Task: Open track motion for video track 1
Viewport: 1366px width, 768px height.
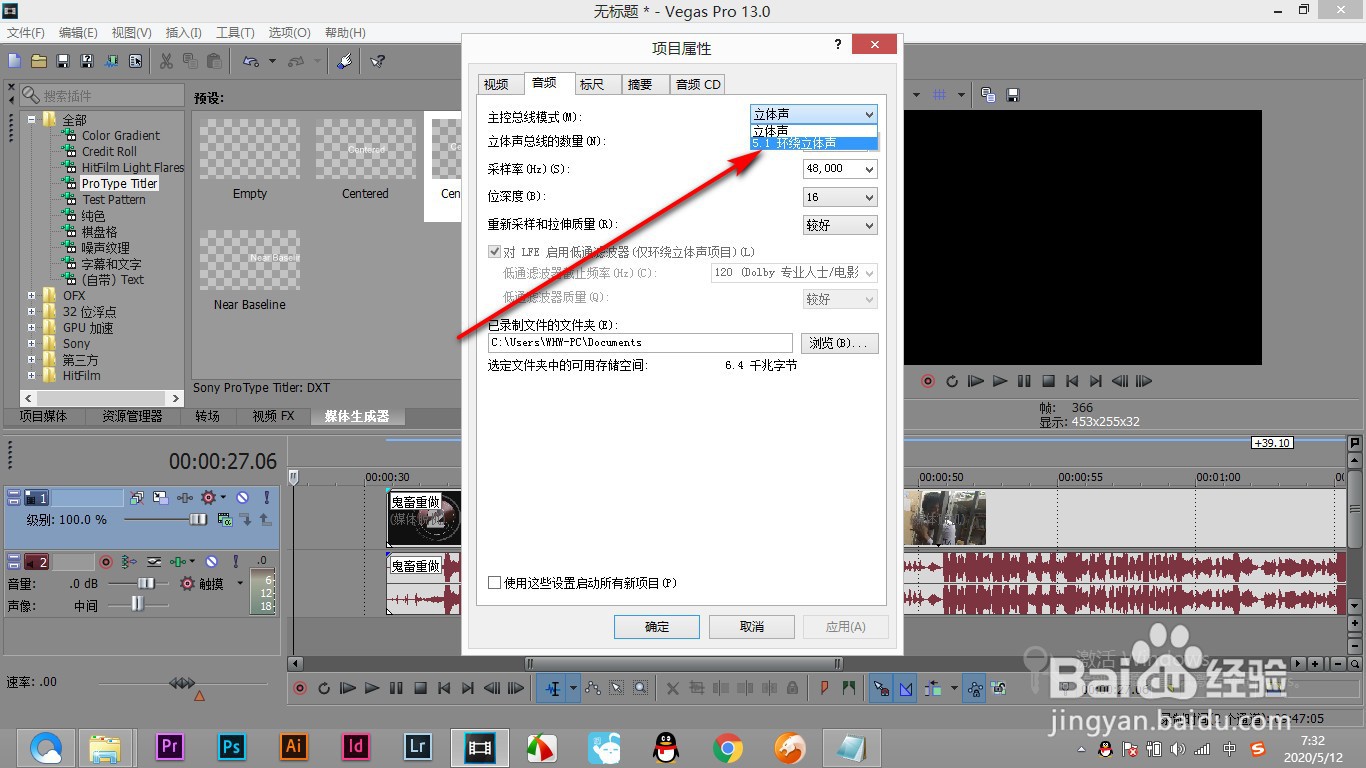Action: point(161,497)
